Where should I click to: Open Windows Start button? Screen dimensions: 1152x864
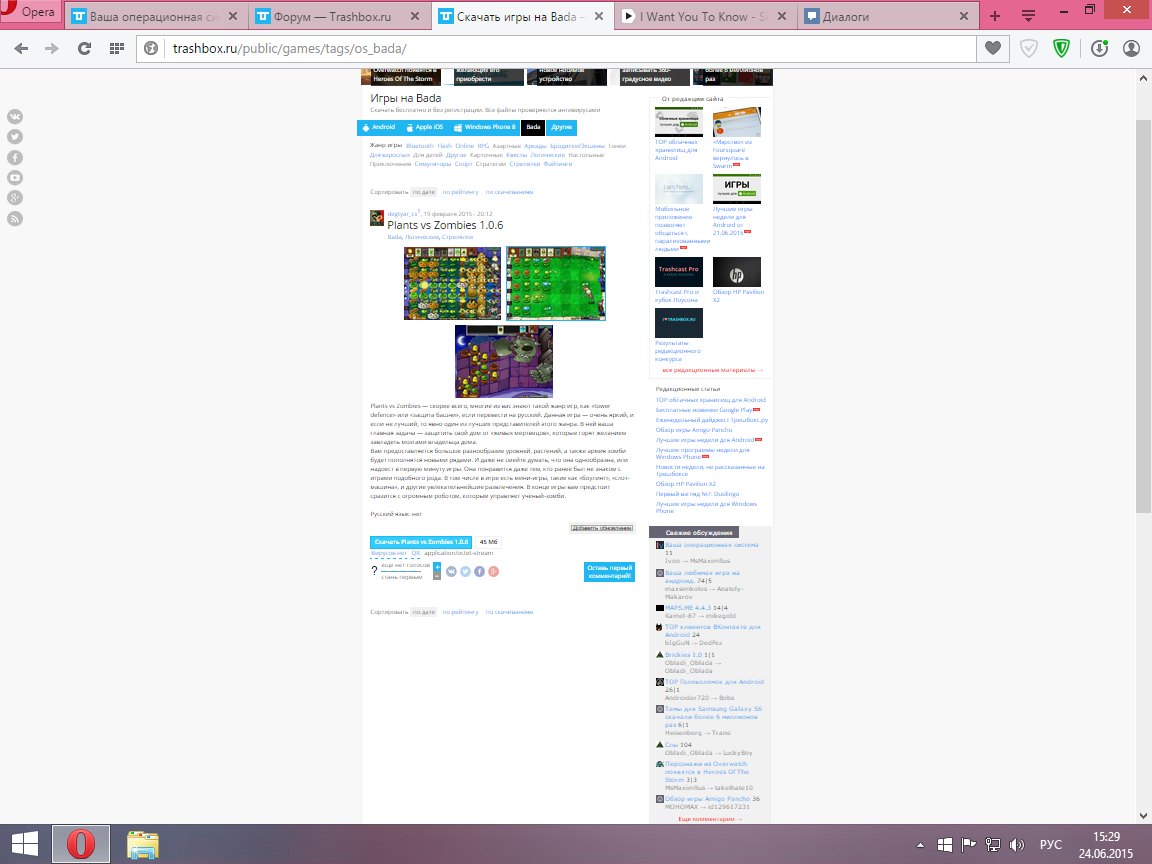pyautogui.click(x=25, y=844)
